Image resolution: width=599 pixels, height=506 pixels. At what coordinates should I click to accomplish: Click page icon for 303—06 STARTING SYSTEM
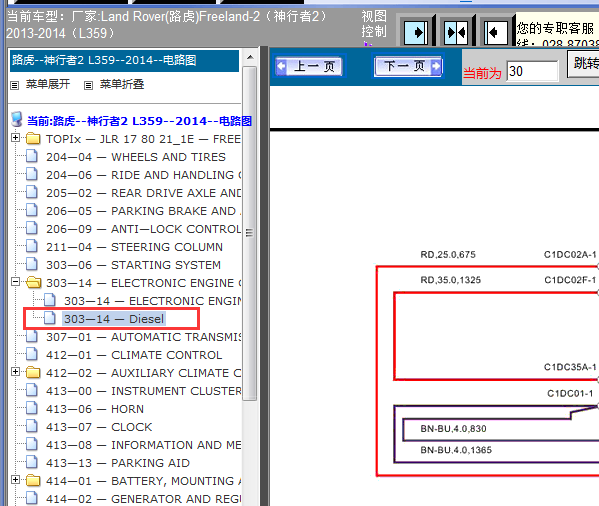pyautogui.click(x=32, y=264)
